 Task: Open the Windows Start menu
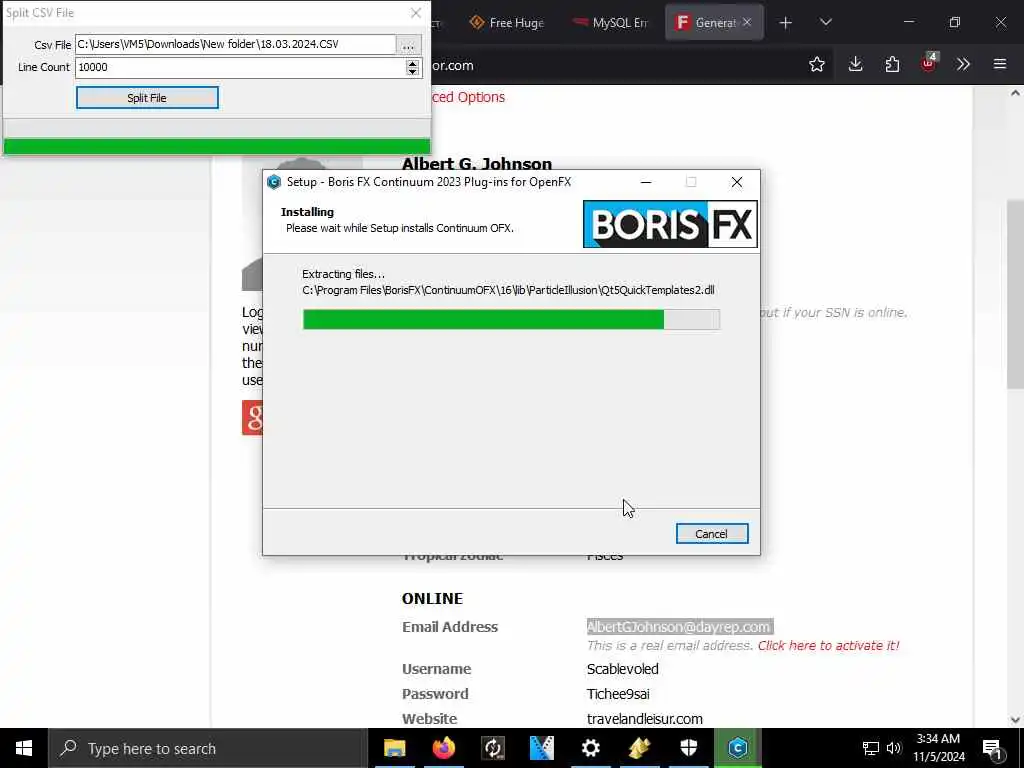point(24,748)
